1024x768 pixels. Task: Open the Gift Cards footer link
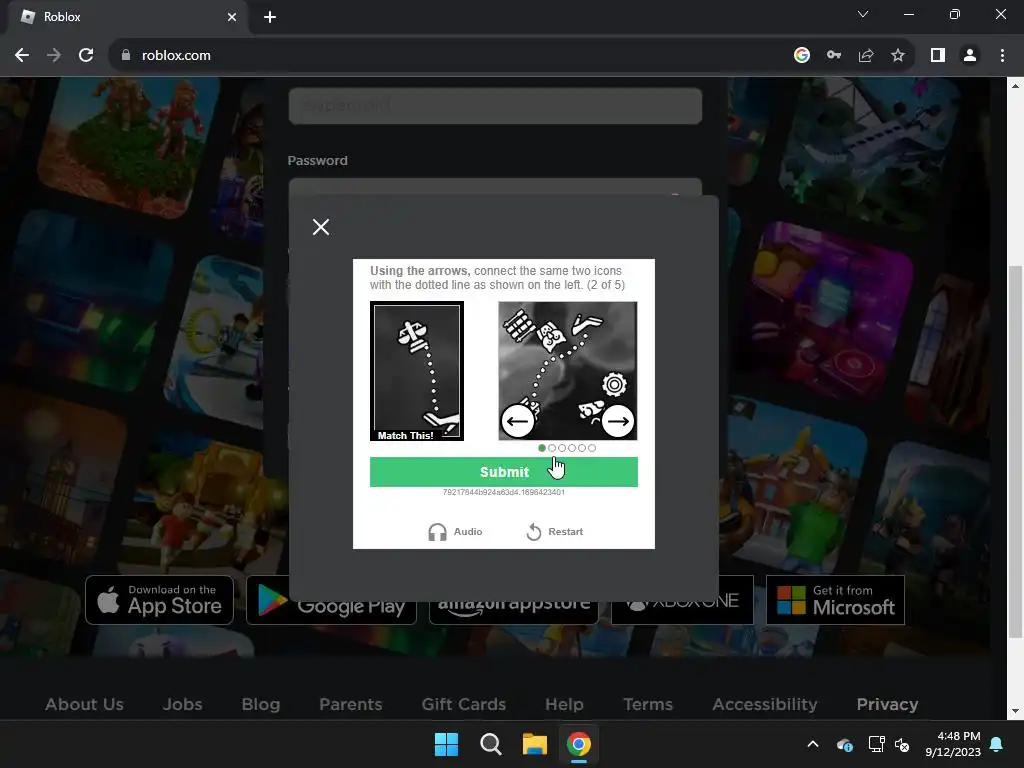(464, 704)
